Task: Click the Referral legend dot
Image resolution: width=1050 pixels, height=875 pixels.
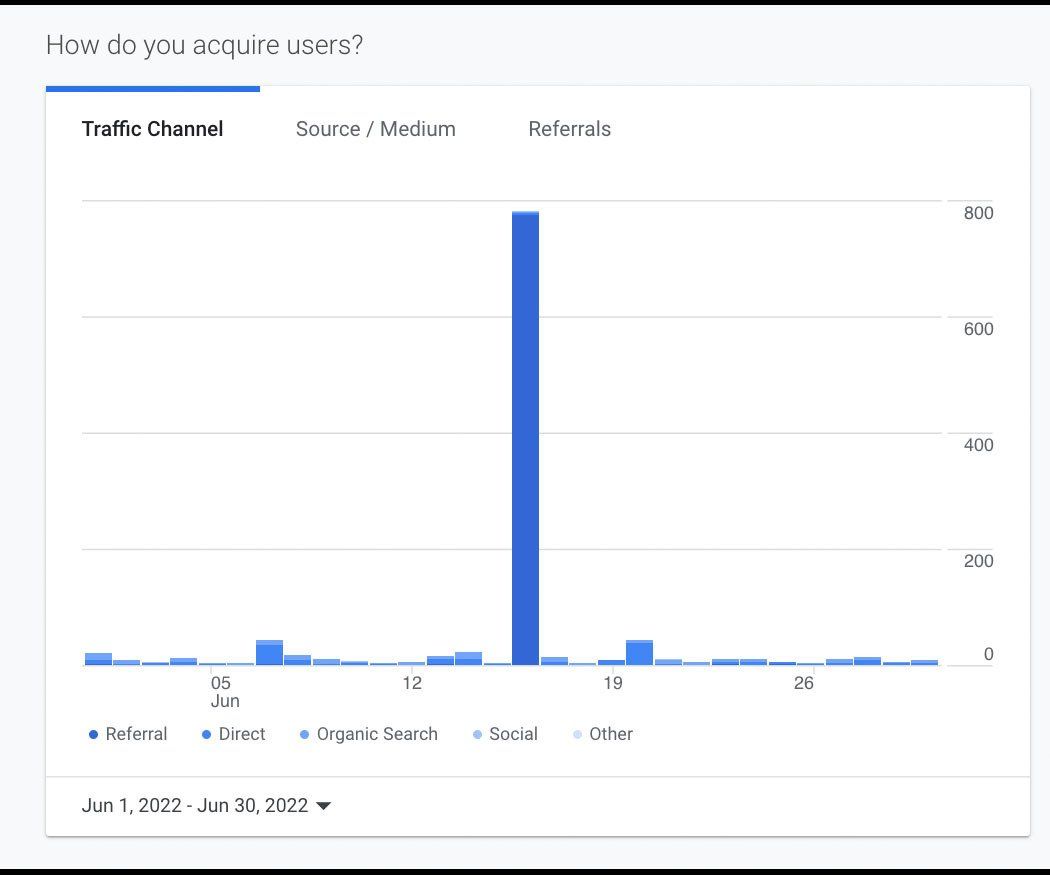Action: (94, 735)
